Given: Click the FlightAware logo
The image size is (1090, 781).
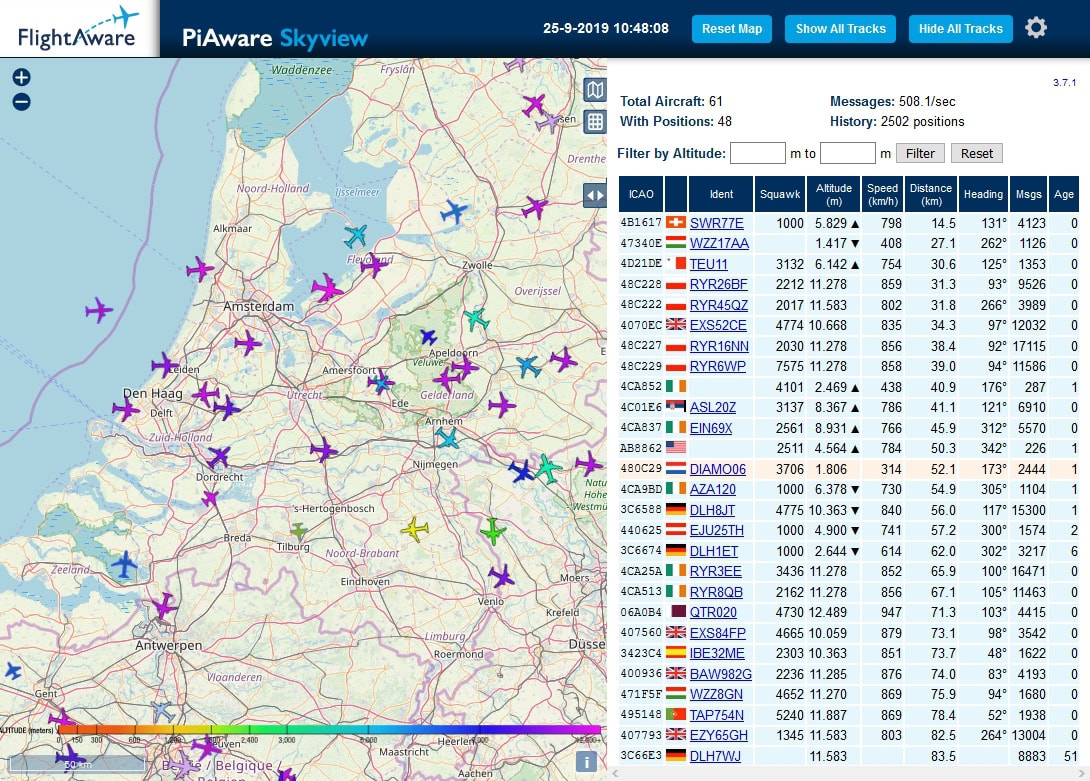Looking at the screenshot, I should (78, 28).
